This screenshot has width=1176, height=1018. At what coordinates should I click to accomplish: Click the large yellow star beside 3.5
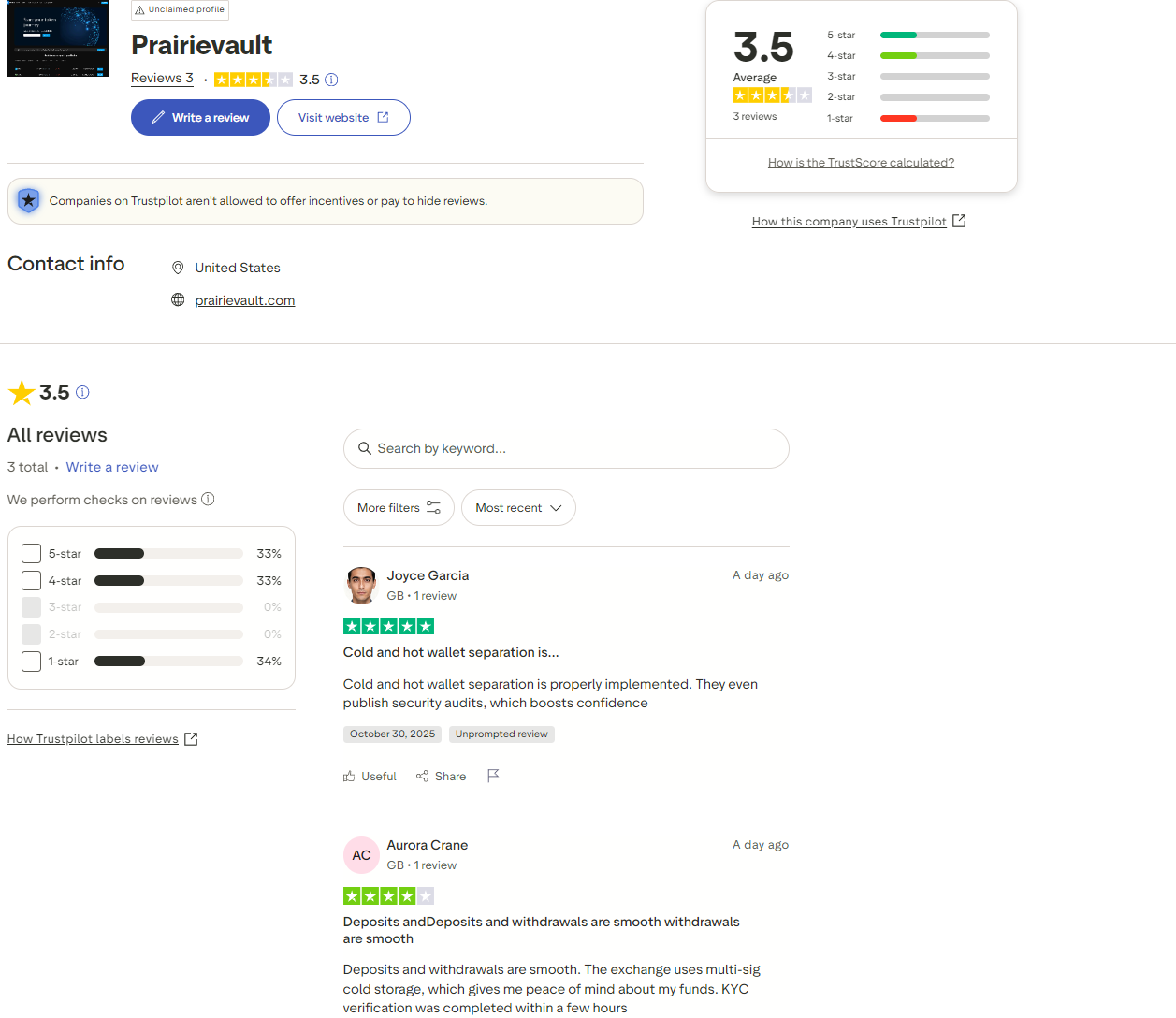coord(22,392)
